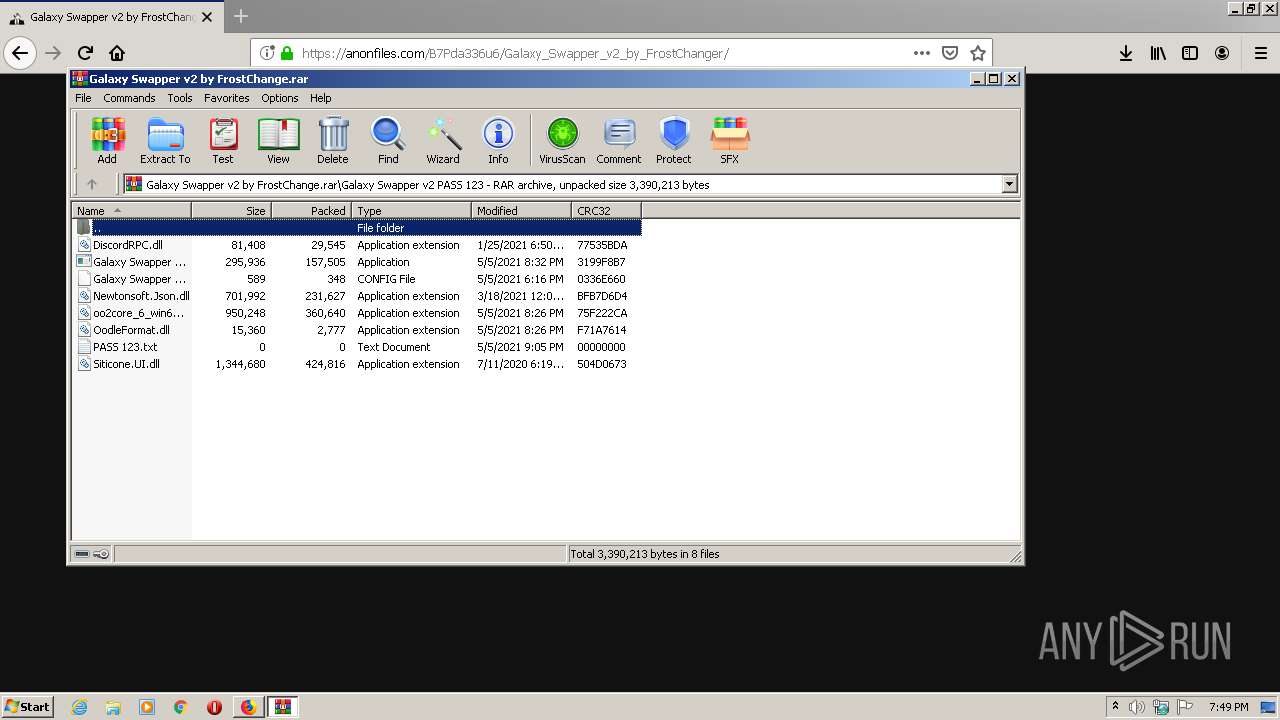1280x720 pixels.
Task: Select the parent folder '..' row
Action: pyautogui.click(x=357, y=228)
